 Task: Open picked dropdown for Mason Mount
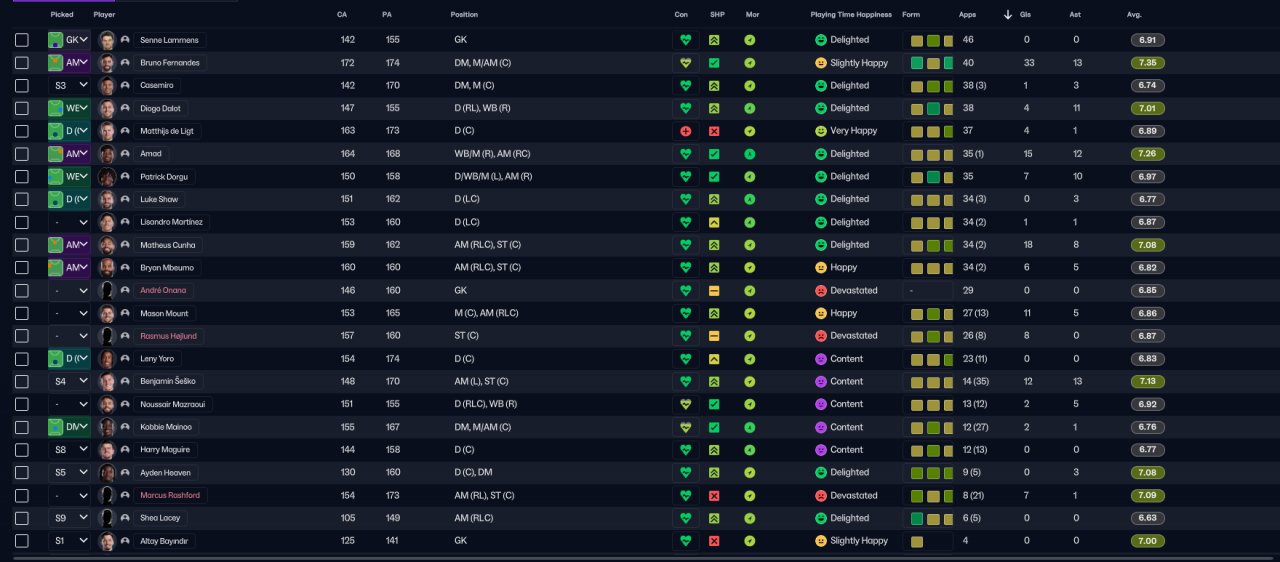(69, 313)
